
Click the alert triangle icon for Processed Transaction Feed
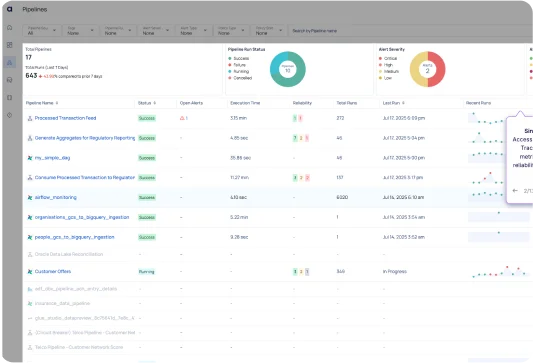click(x=182, y=118)
